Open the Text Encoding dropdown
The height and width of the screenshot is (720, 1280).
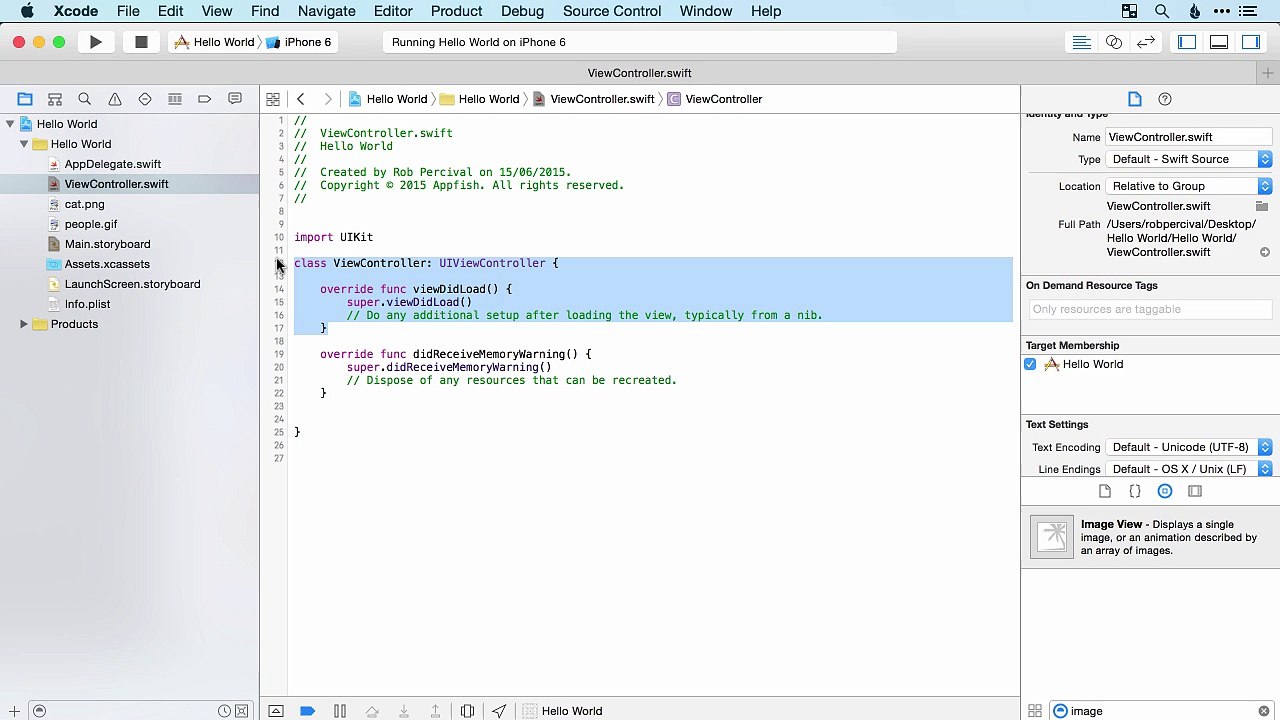1189,447
